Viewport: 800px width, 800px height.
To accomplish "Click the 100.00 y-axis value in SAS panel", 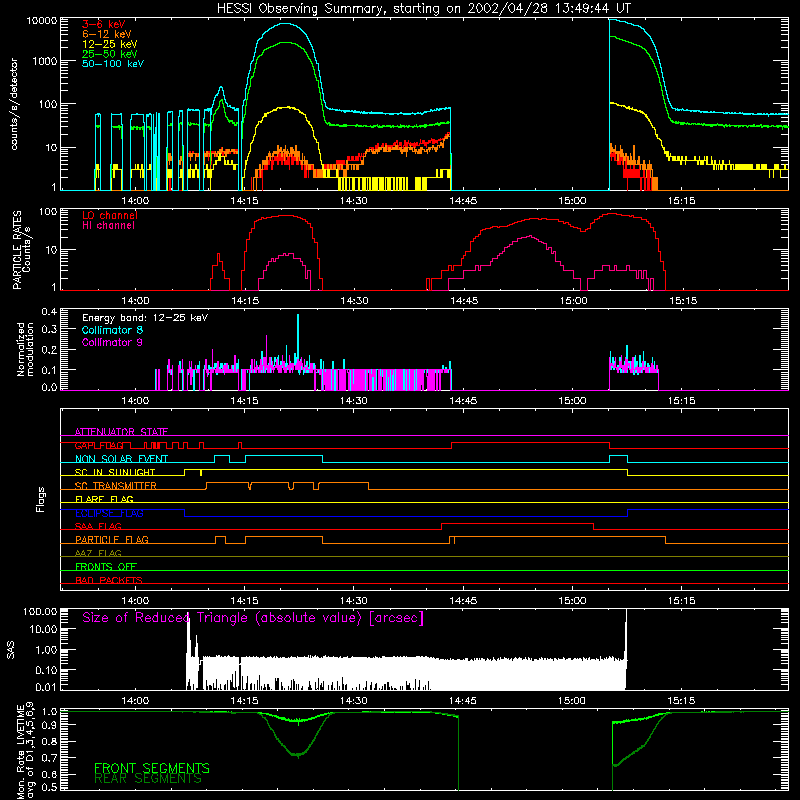I will pos(40,611).
